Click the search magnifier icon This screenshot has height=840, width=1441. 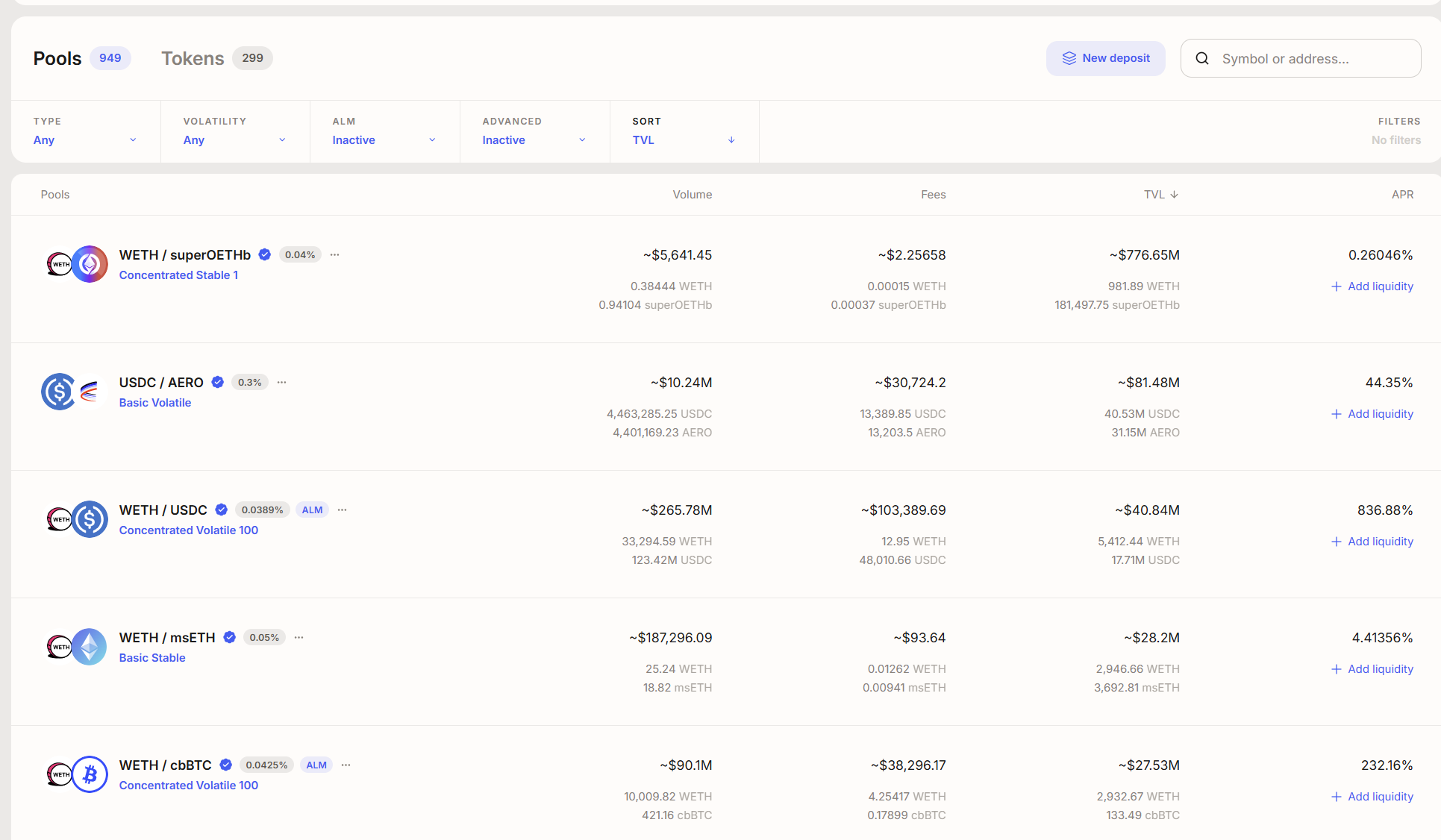pyautogui.click(x=1201, y=58)
